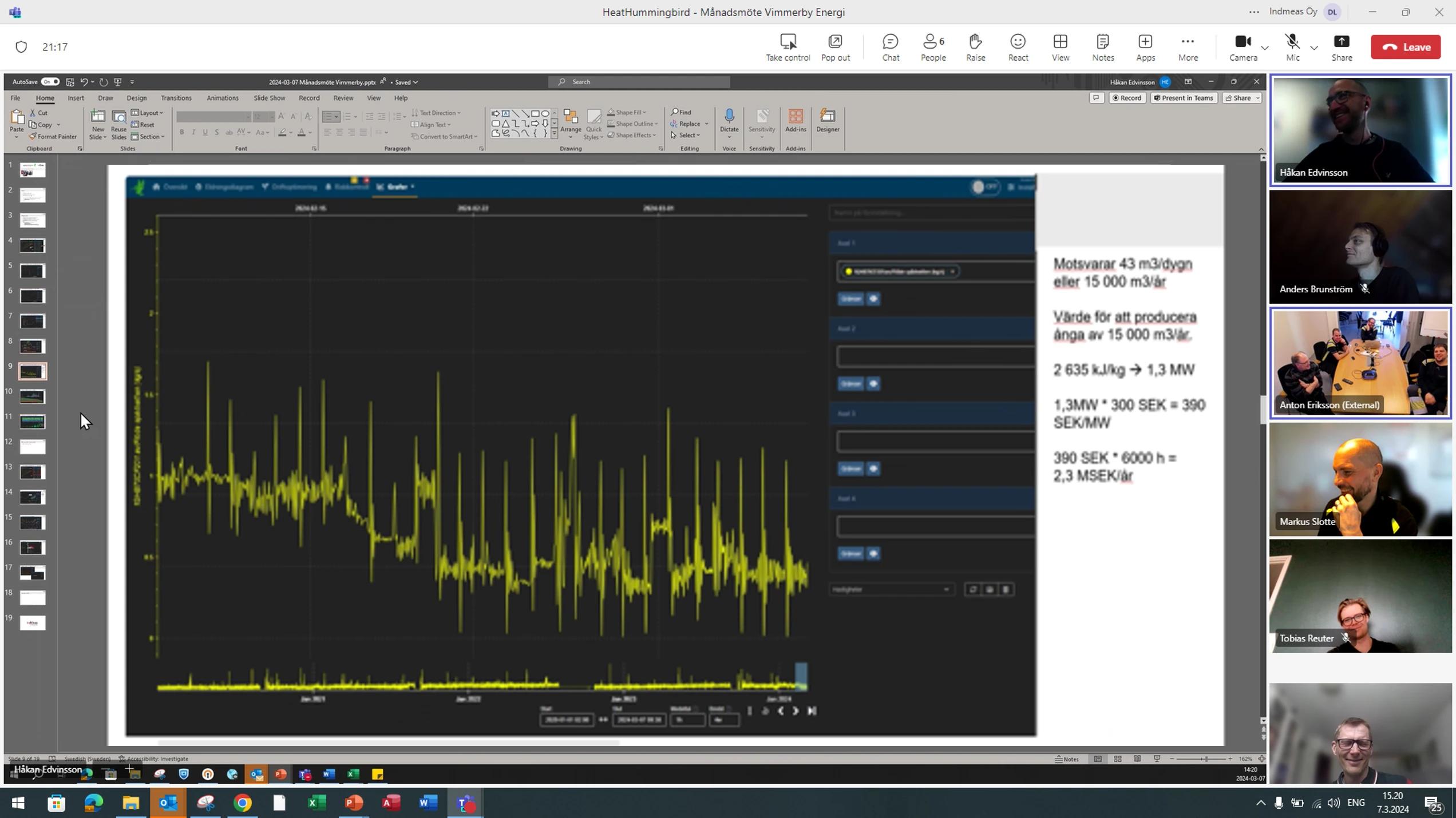Pop out the shared content

pos(835,47)
